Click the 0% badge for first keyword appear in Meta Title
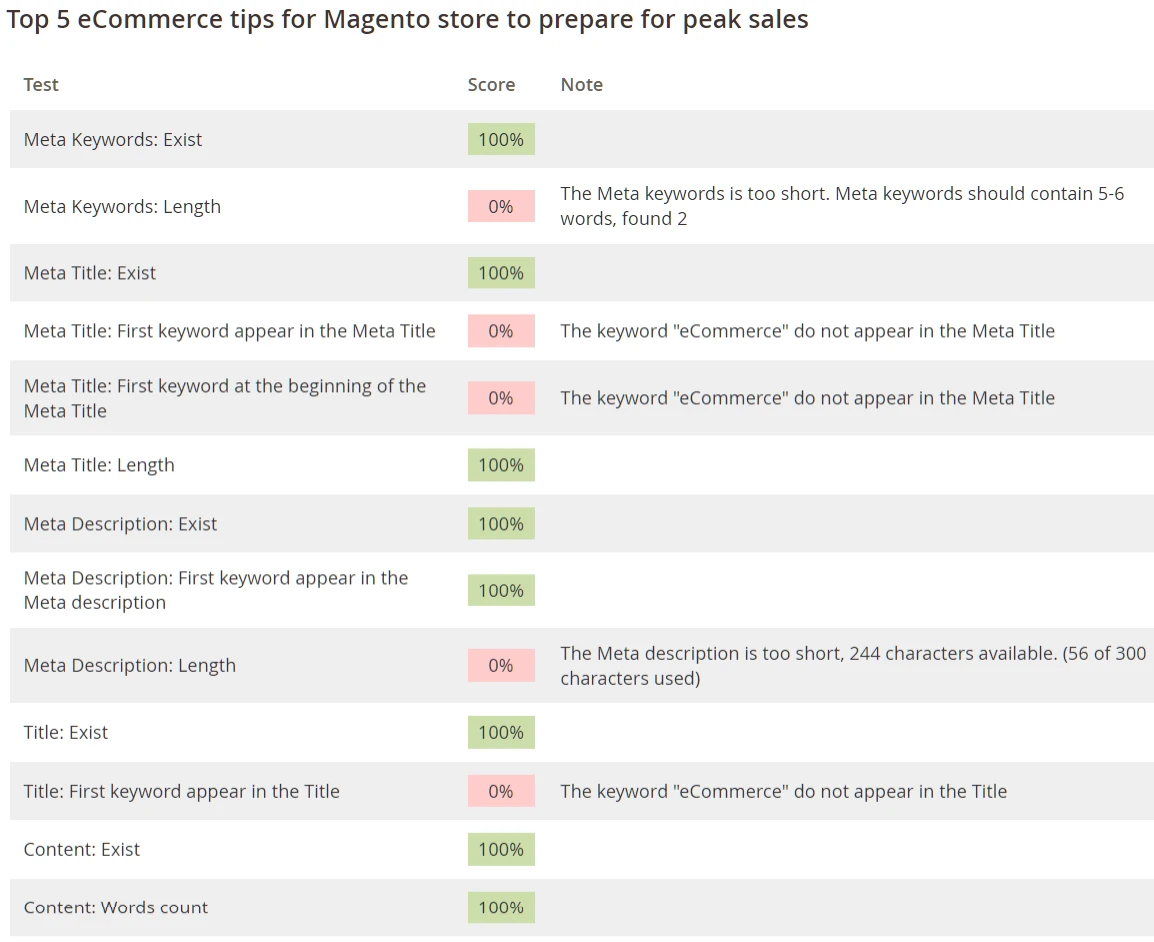Viewport: 1154px width, 942px height. point(501,331)
